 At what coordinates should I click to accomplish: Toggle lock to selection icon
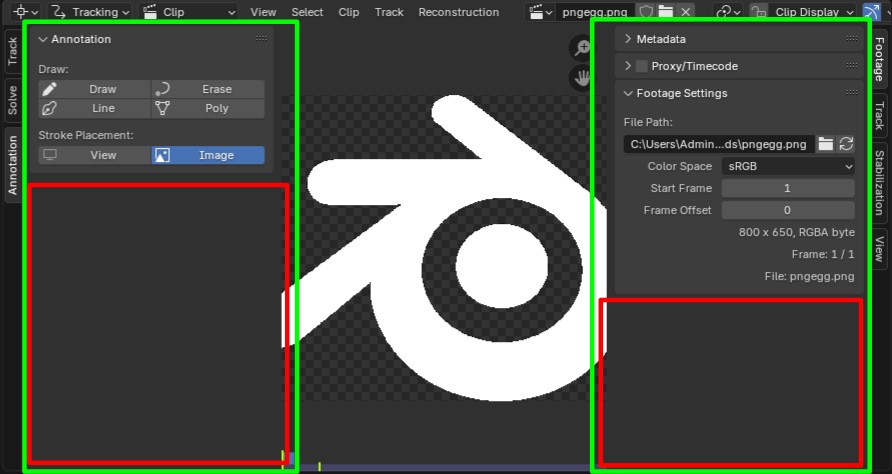758,12
